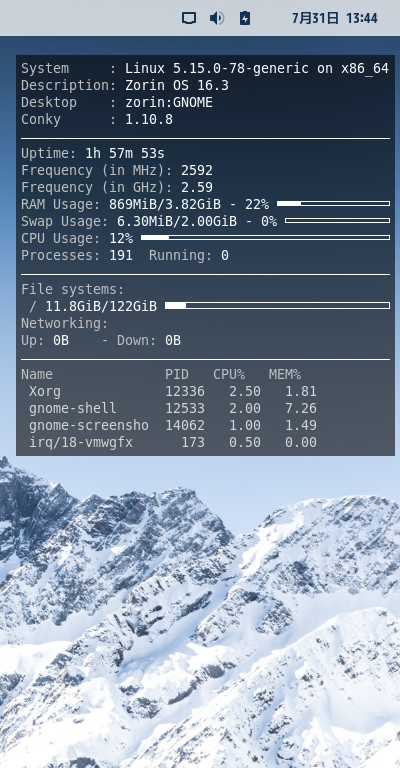The height and width of the screenshot is (768, 400).
Task: Click the 'File systems:' heading
Action: click(x=72, y=289)
